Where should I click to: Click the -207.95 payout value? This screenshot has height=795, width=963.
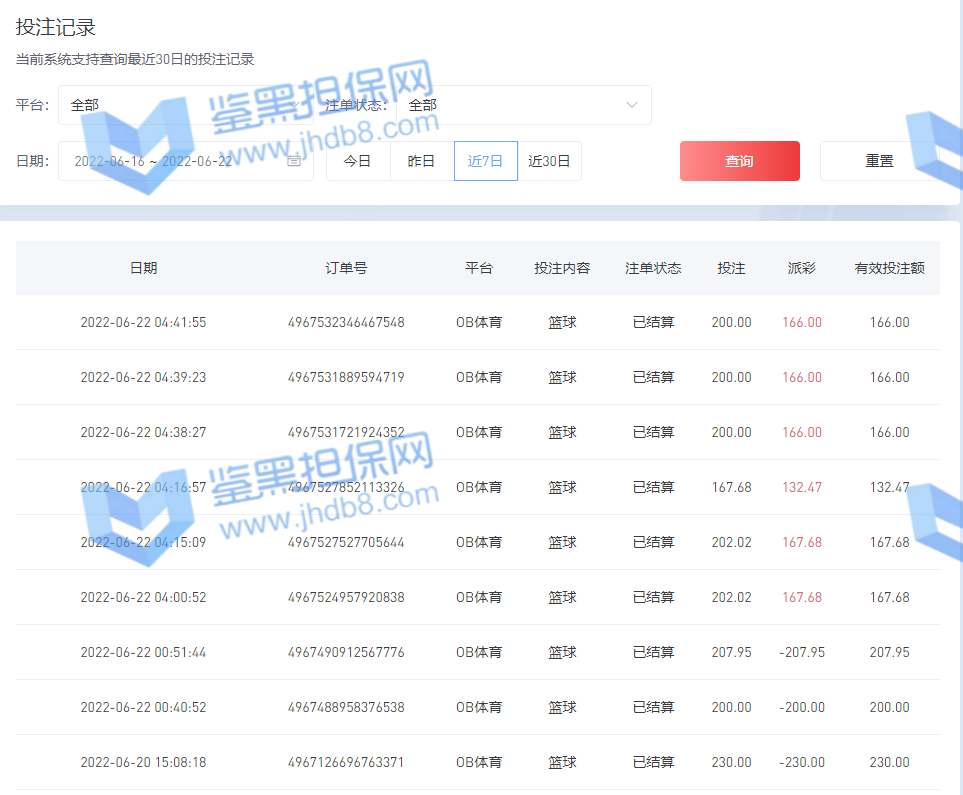pos(801,652)
